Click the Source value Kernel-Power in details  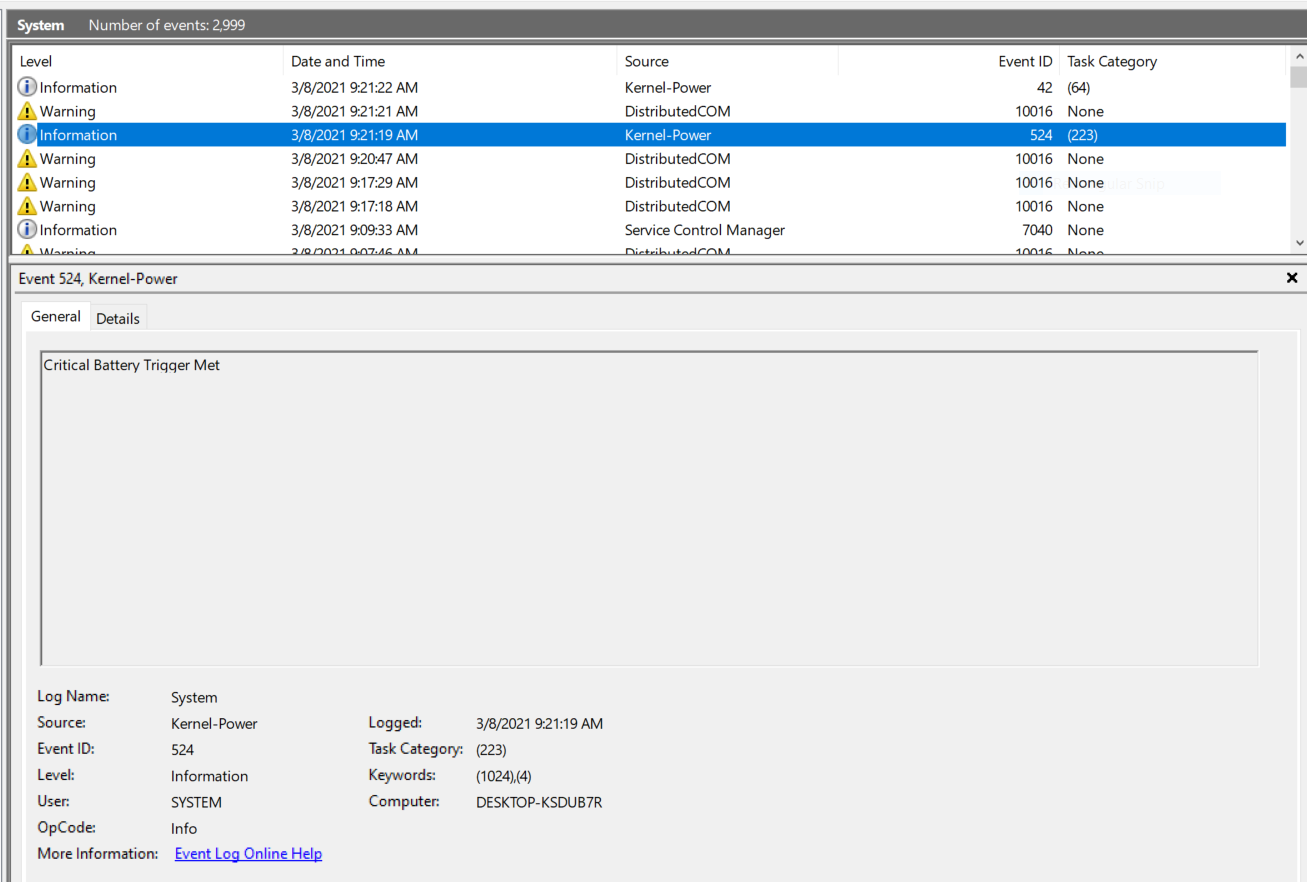coord(214,724)
